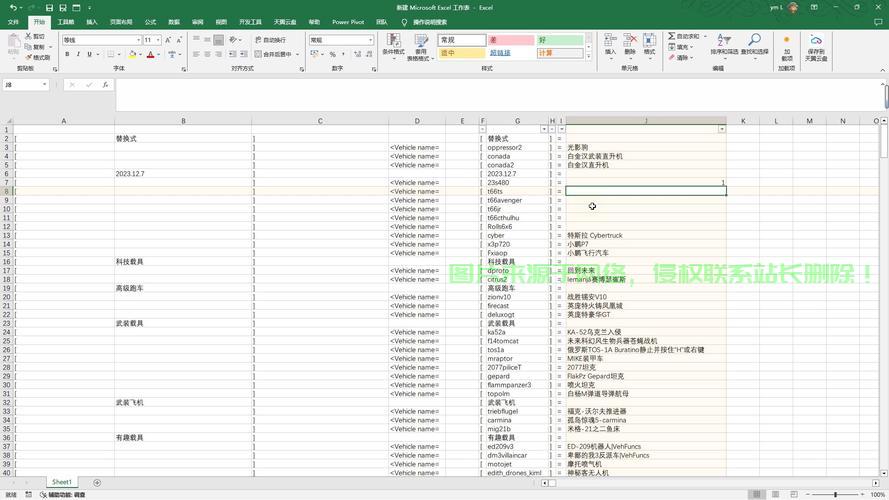Collapse the ribbon with the chevron
The image size is (889, 500).
click(x=882, y=69)
